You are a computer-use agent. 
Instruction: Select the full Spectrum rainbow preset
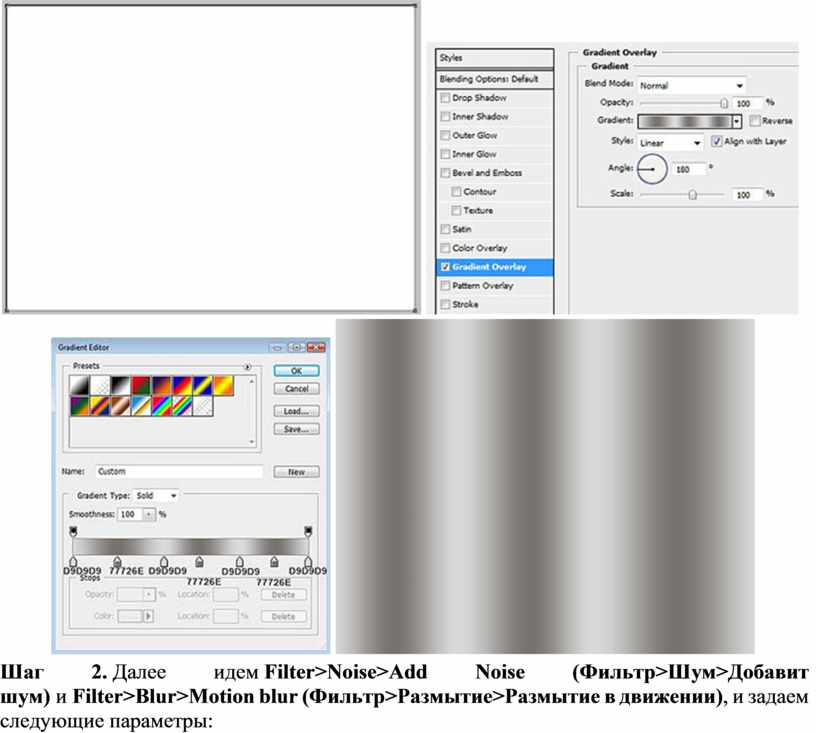[x=161, y=406]
